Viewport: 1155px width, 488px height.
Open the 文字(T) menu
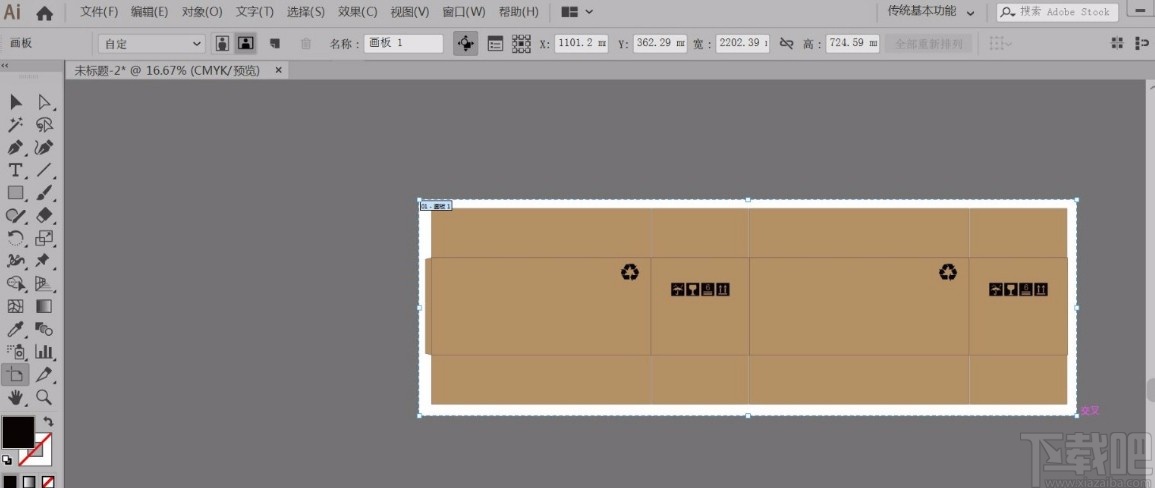(255, 12)
